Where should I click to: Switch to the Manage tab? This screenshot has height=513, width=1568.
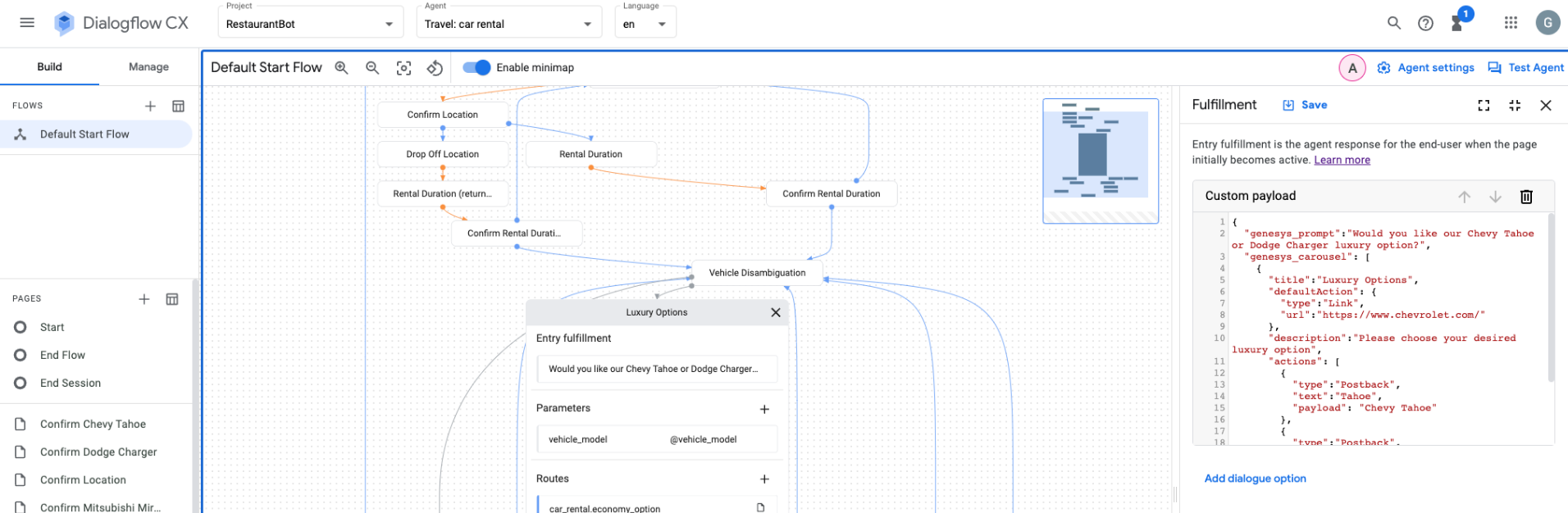148,67
